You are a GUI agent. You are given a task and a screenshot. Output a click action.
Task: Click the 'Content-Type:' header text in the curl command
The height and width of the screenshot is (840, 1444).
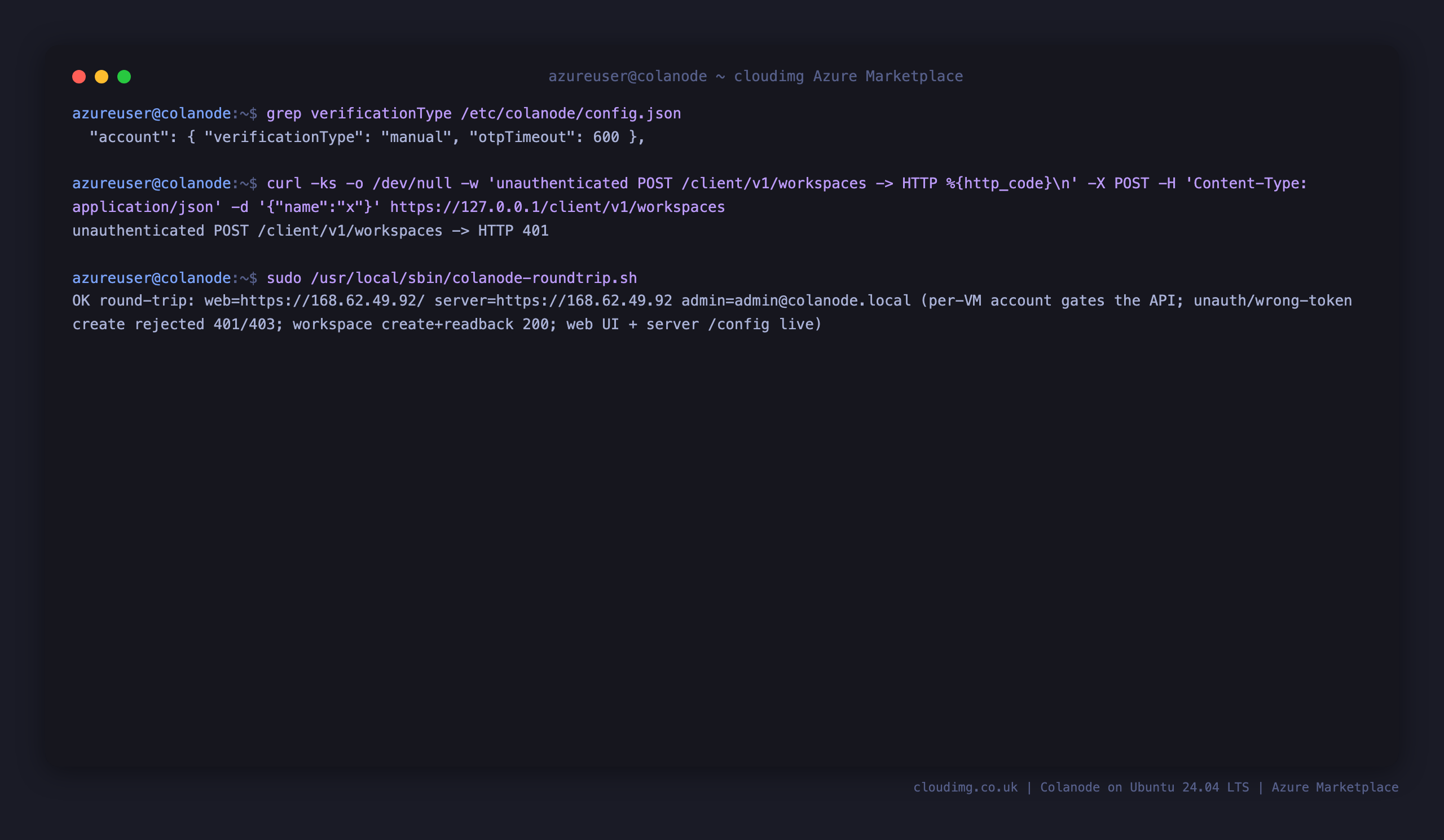(1247, 183)
